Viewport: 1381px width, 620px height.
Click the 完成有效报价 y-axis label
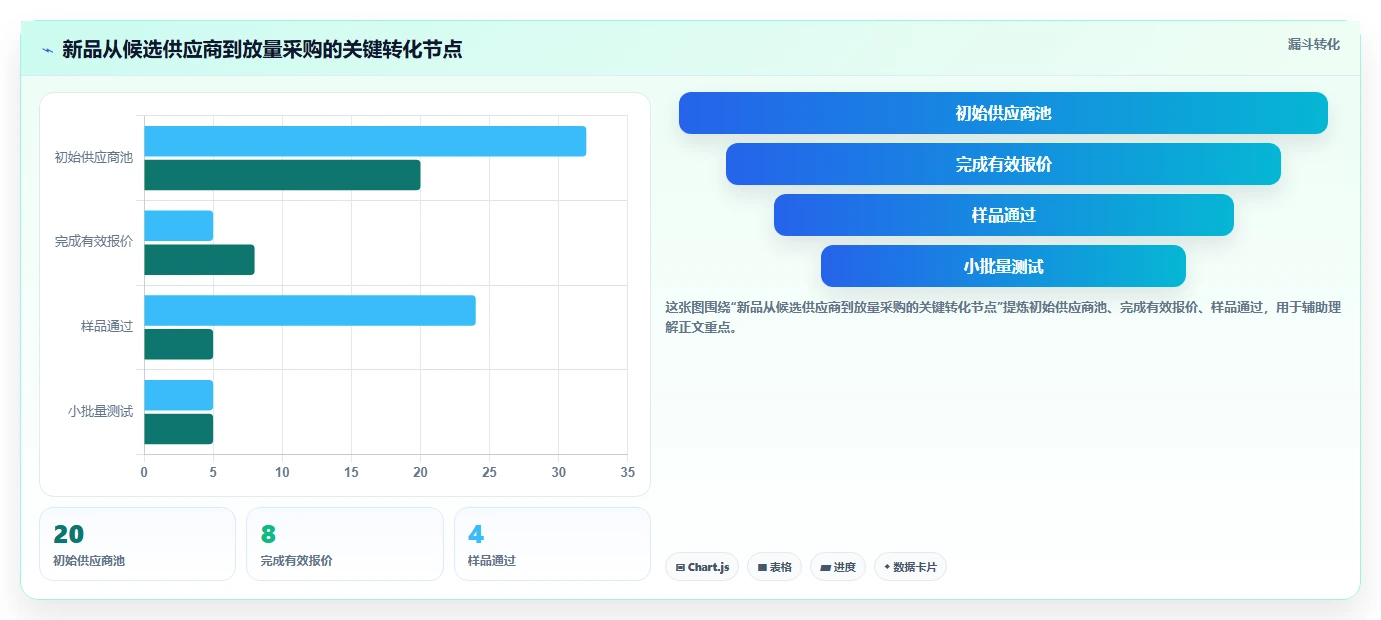(x=93, y=242)
